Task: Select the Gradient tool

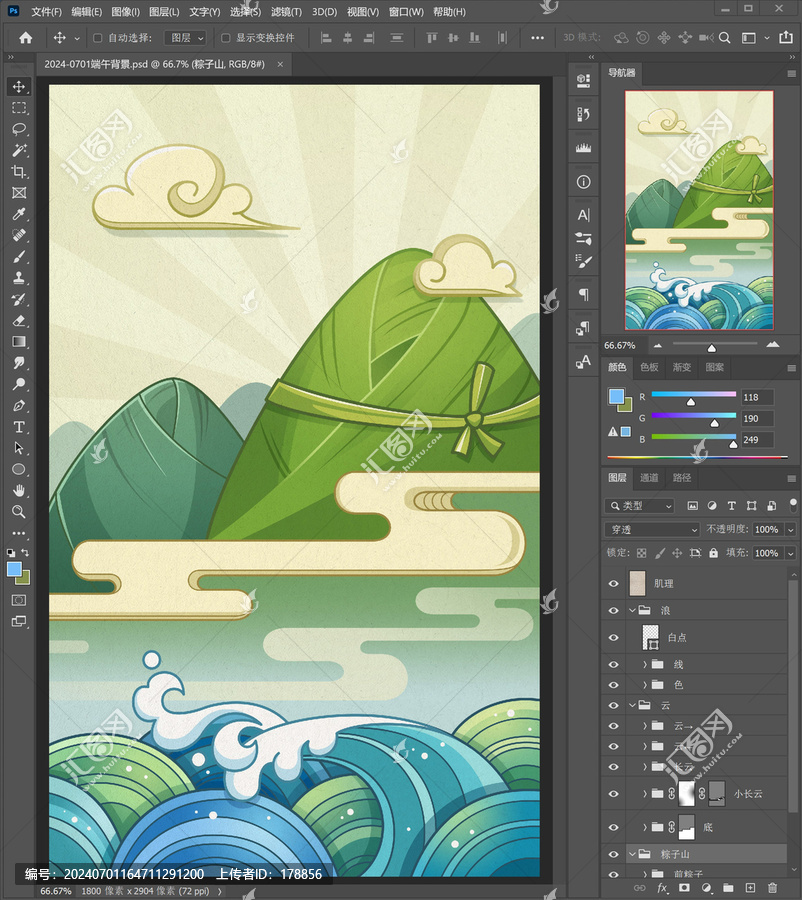Action: tap(19, 342)
